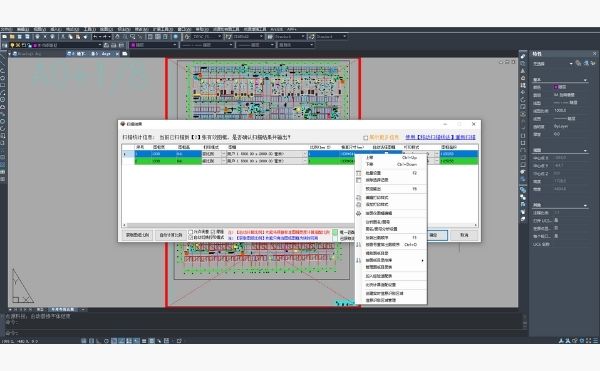Click the Open folder toolbar icon

(x=12, y=37)
